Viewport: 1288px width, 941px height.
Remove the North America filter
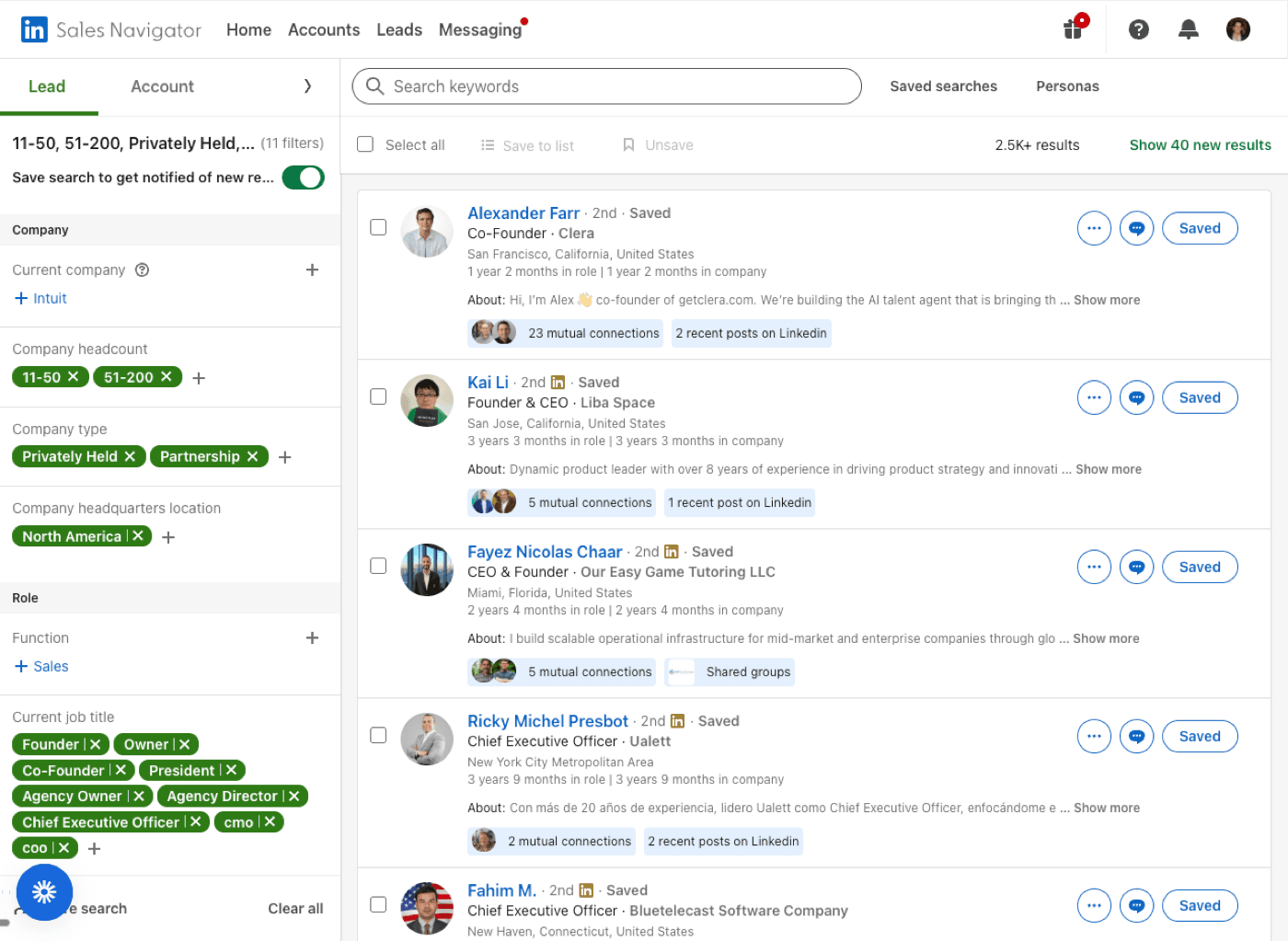tap(138, 535)
